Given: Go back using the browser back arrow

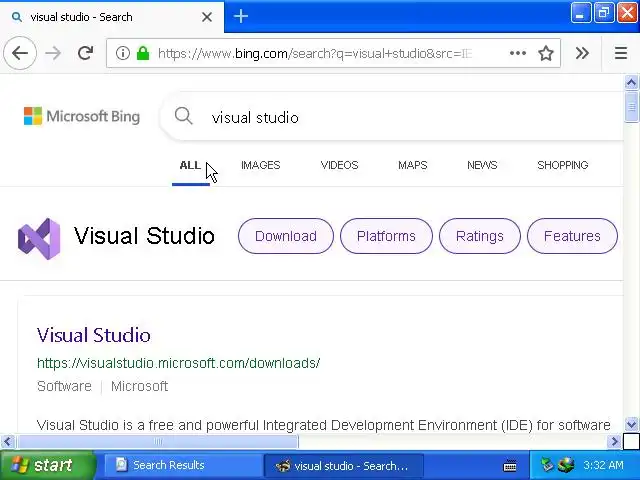Looking at the screenshot, I should [20, 53].
